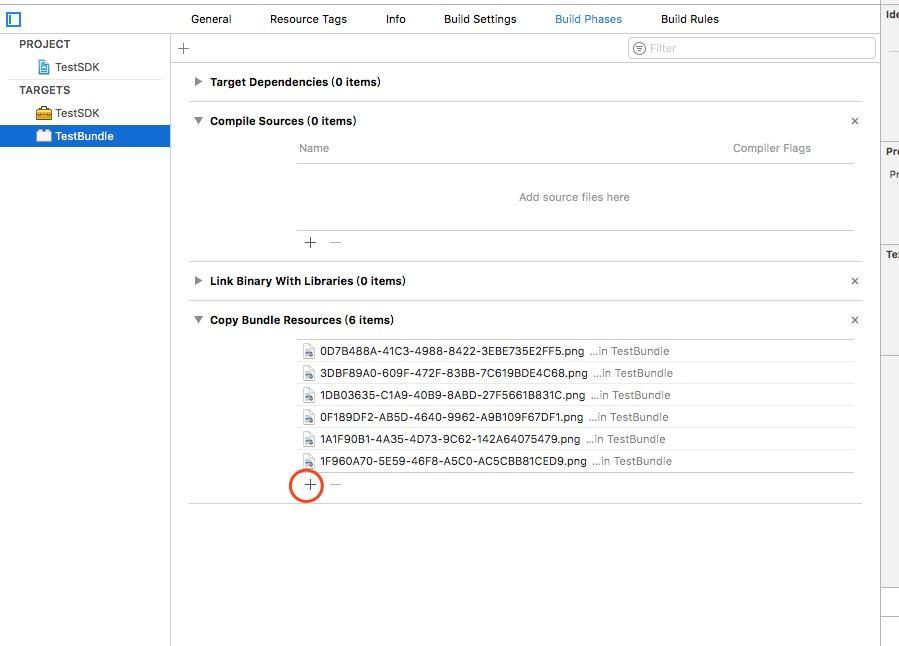Select 1A1F90B1-4A35-4D73-9C62-142A64075479.png
899x646 pixels.
pos(575,439)
